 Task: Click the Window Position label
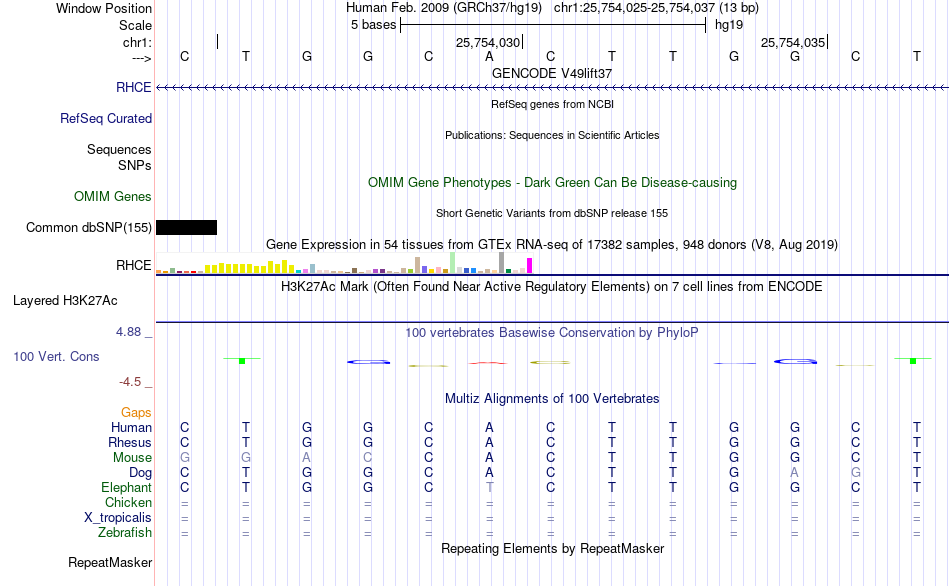point(104,8)
